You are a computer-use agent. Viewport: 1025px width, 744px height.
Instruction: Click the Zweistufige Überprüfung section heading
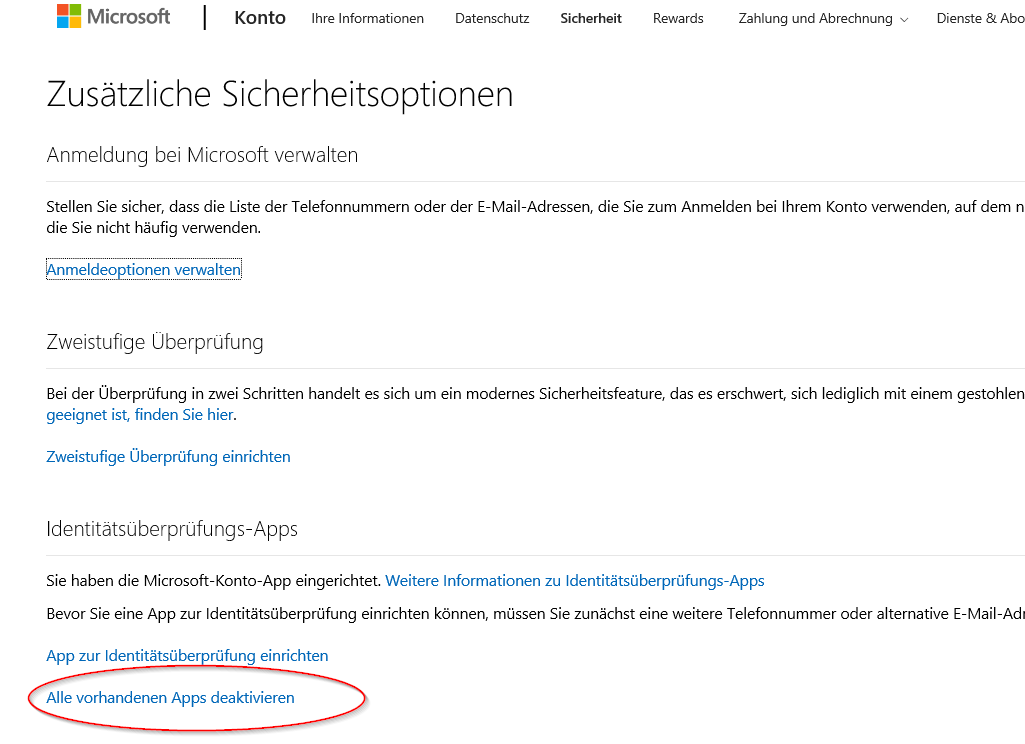[x=155, y=342]
